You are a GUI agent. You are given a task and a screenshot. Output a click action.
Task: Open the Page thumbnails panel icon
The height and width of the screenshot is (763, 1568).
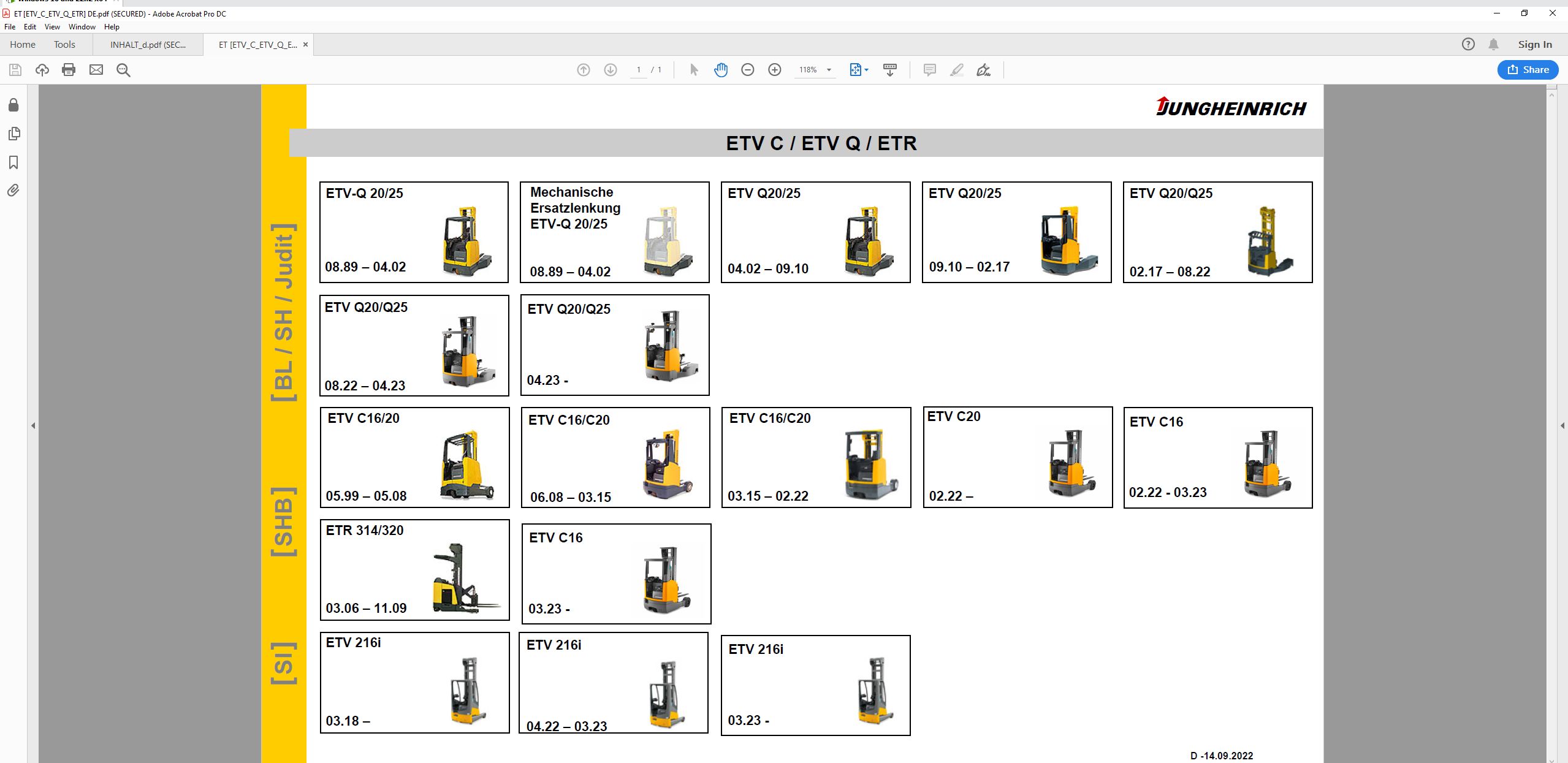click(13, 134)
